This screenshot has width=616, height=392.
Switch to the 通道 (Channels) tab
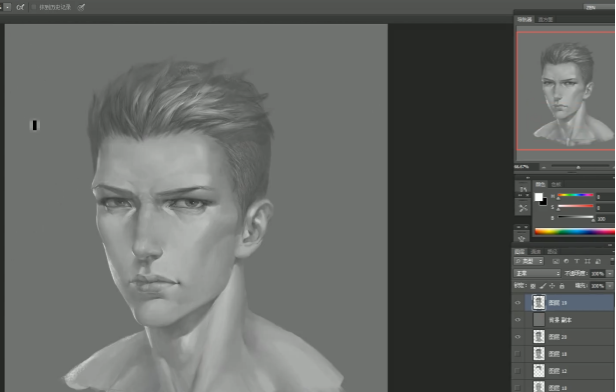pos(535,251)
